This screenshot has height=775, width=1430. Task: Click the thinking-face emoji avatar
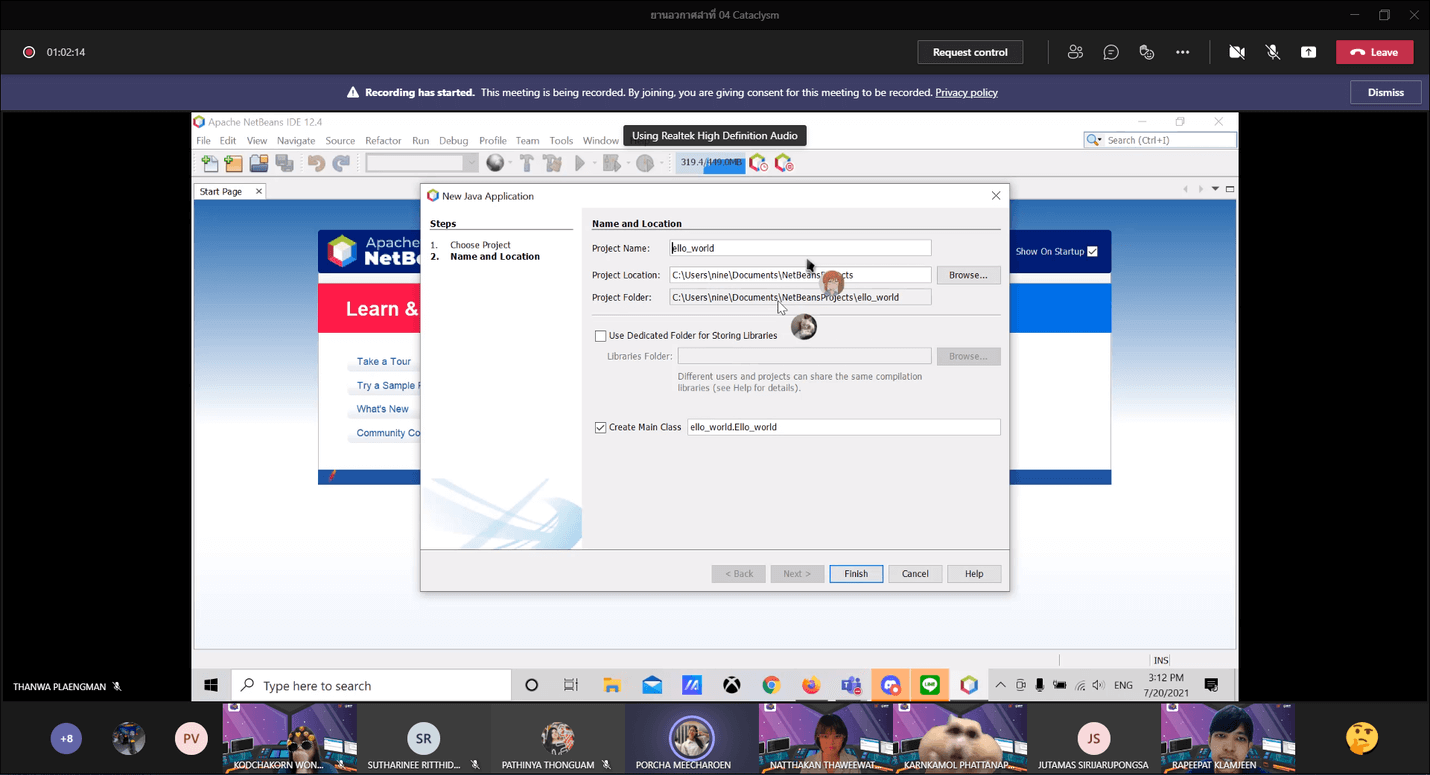(x=1362, y=739)
